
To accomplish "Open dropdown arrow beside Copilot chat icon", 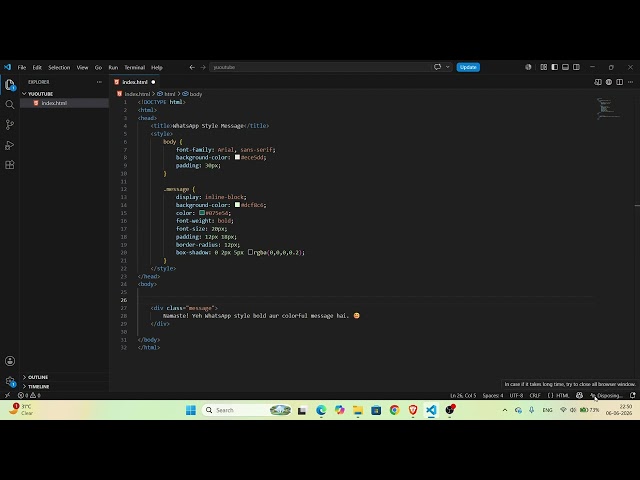I will click(x=448, y=67).
